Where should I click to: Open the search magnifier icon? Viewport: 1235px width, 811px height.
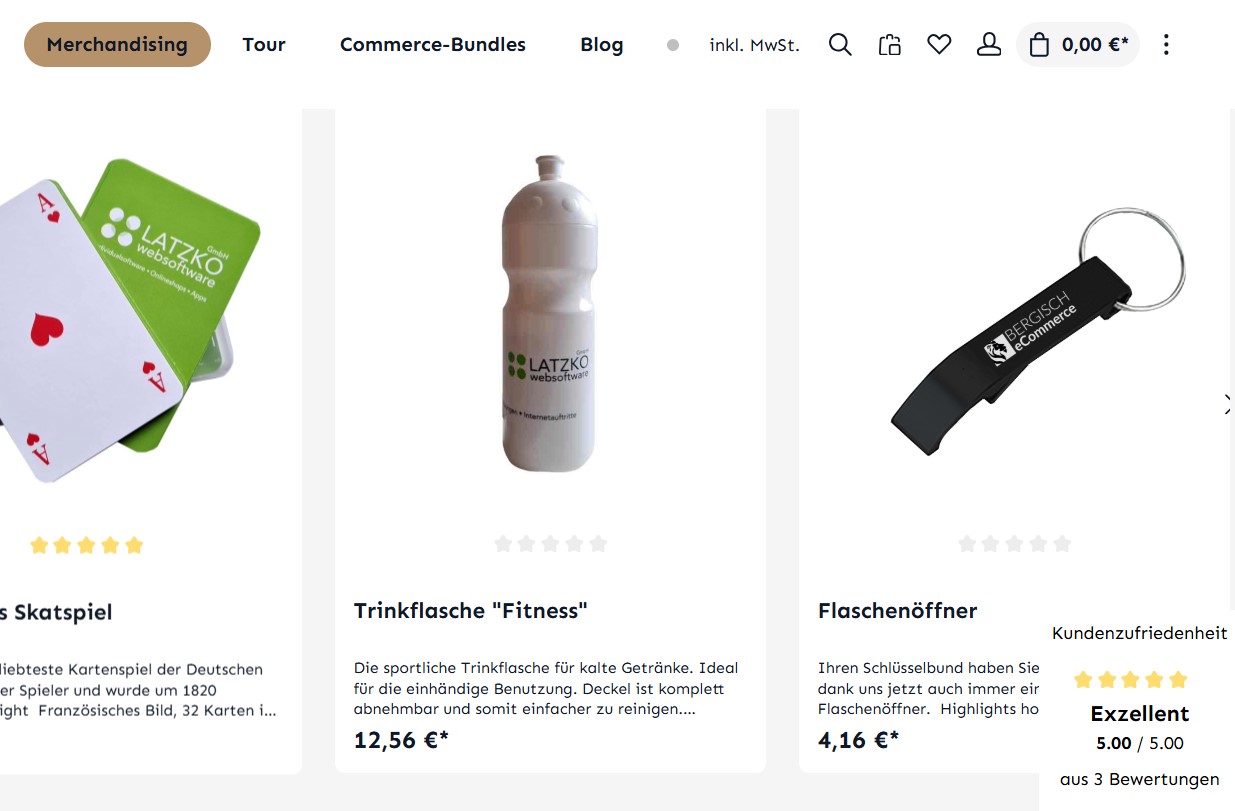pyautogui.click(x=840, y=45)
